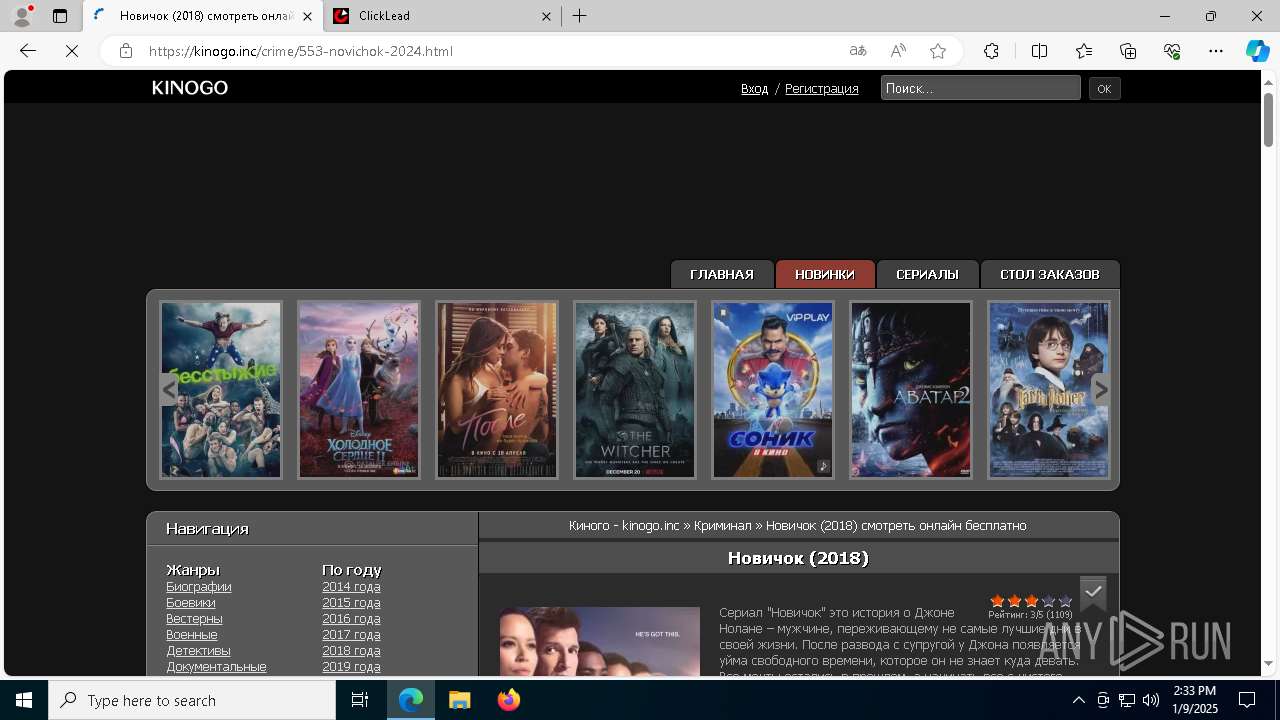The height and width of the screenshot is (720, 1280).
Task: Open the НОВИНКИ tab
Action: 825,274
